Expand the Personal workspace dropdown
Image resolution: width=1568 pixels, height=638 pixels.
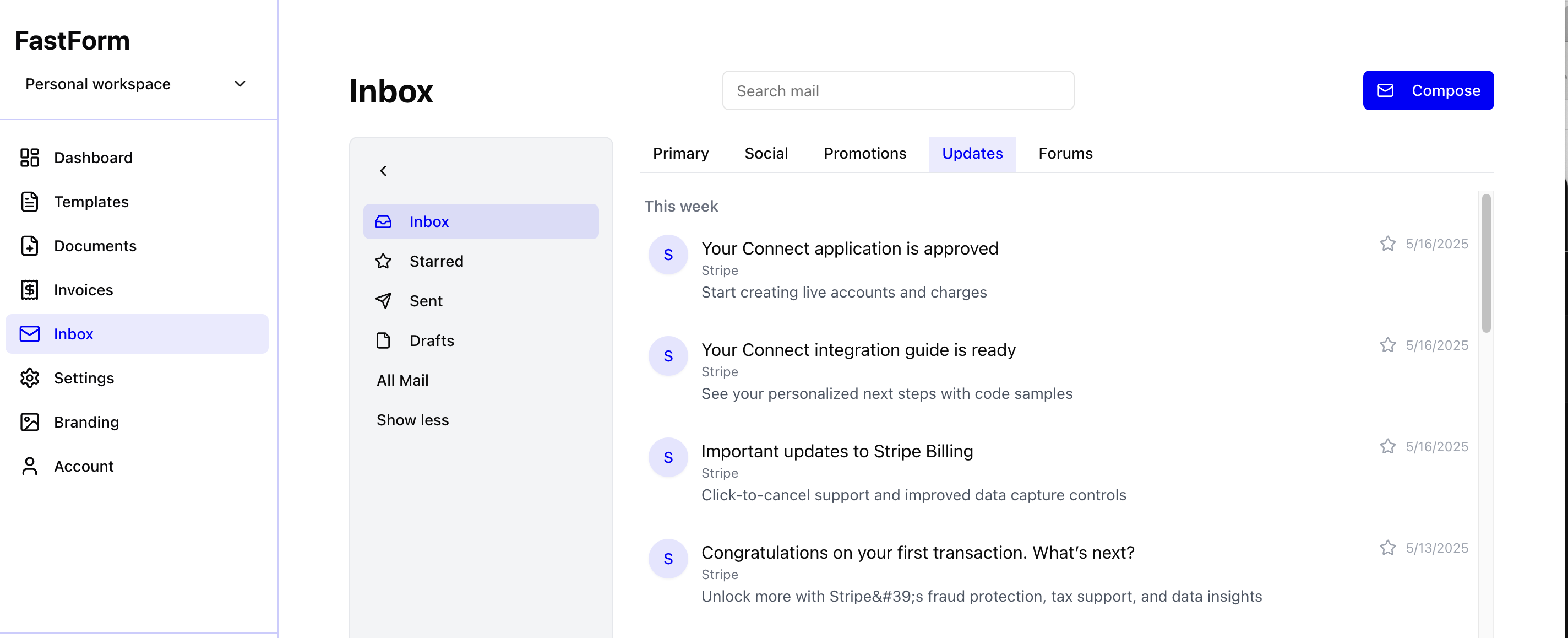click(240, 84)
